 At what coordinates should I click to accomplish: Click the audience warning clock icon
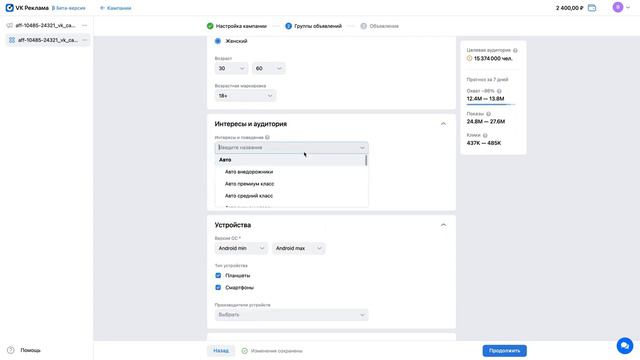[x=469, y=58]
